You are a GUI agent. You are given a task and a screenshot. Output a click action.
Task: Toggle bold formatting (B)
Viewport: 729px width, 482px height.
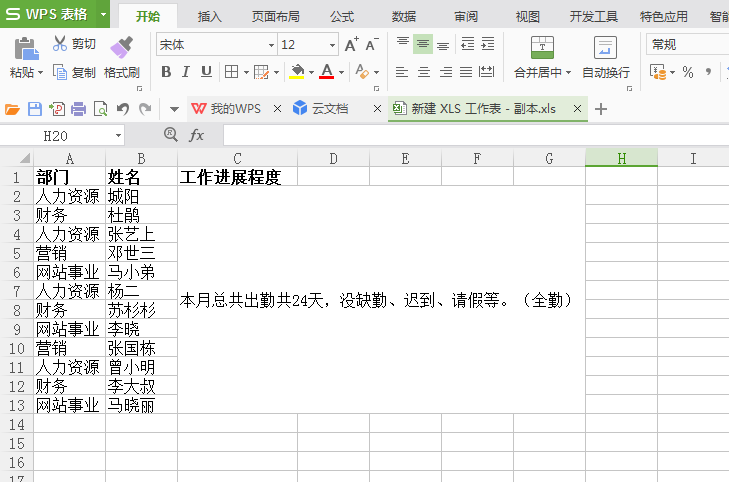tap(166, 72)
